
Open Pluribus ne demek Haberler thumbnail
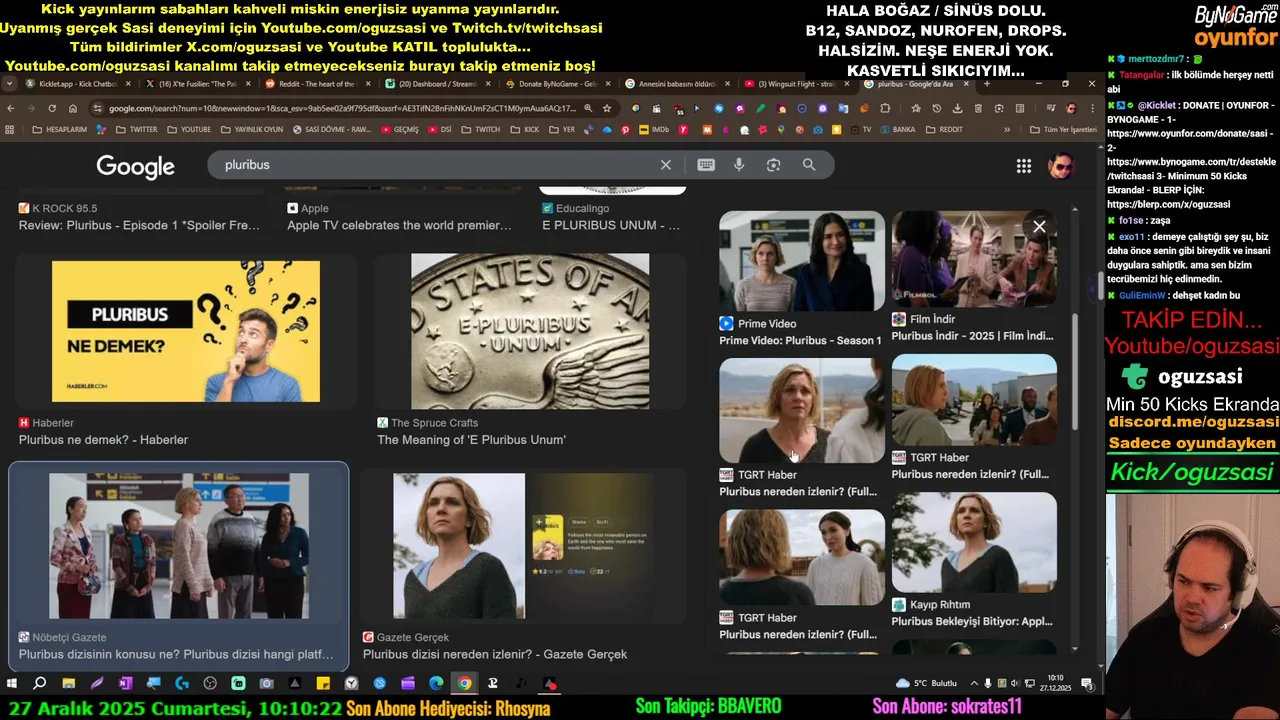(186, 331)
